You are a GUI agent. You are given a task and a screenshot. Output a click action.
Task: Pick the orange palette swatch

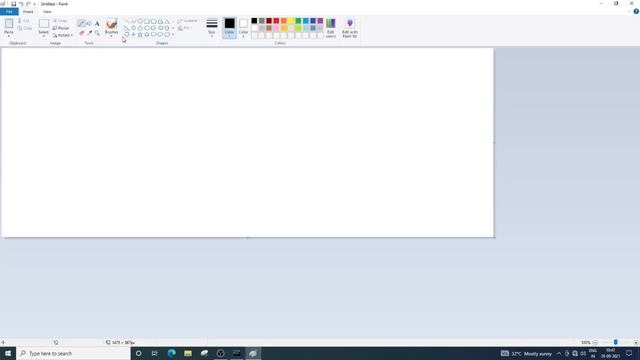[x=284, y=21]
